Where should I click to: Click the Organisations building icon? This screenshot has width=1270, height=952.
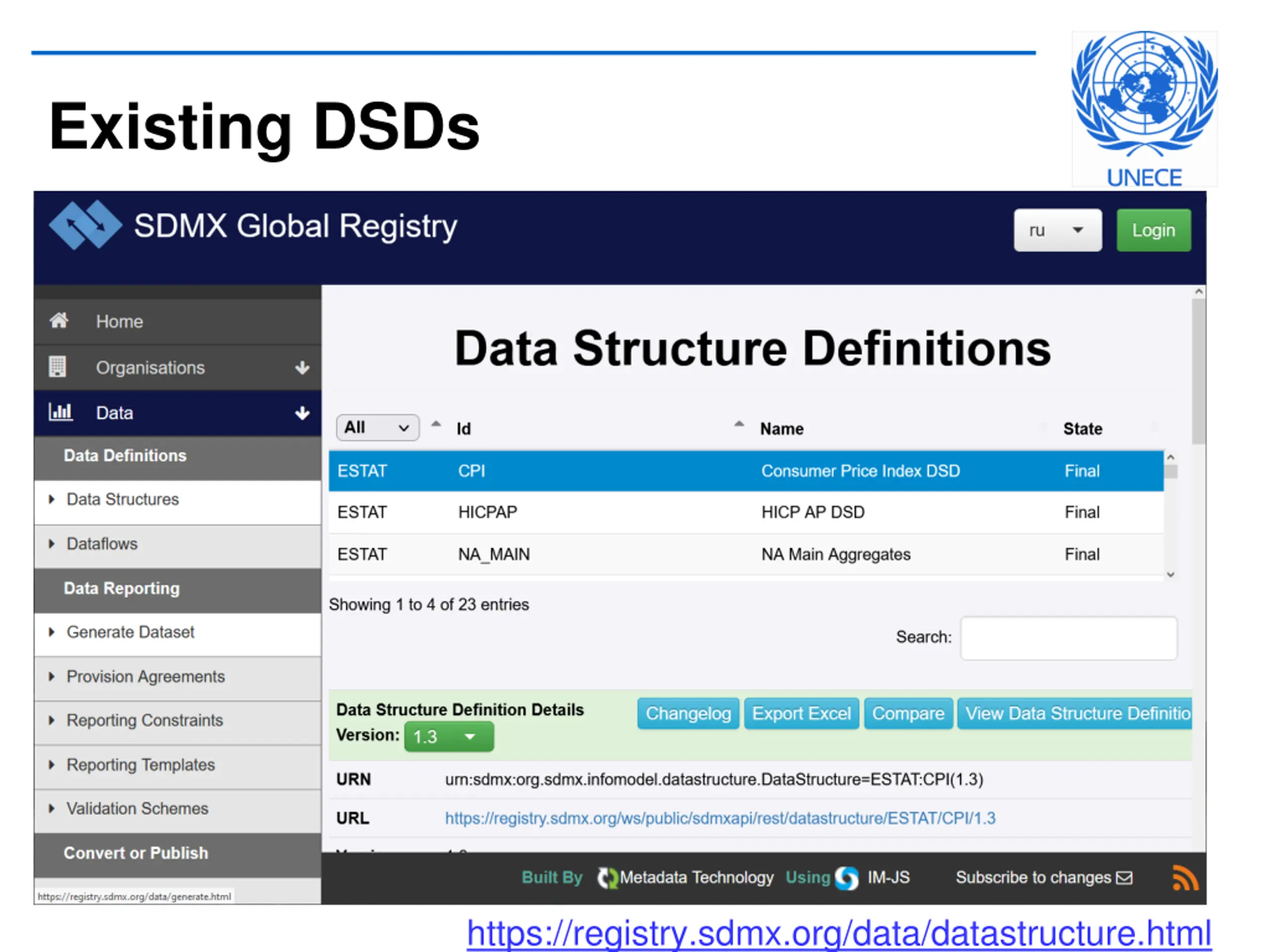[x=58, y=367]
